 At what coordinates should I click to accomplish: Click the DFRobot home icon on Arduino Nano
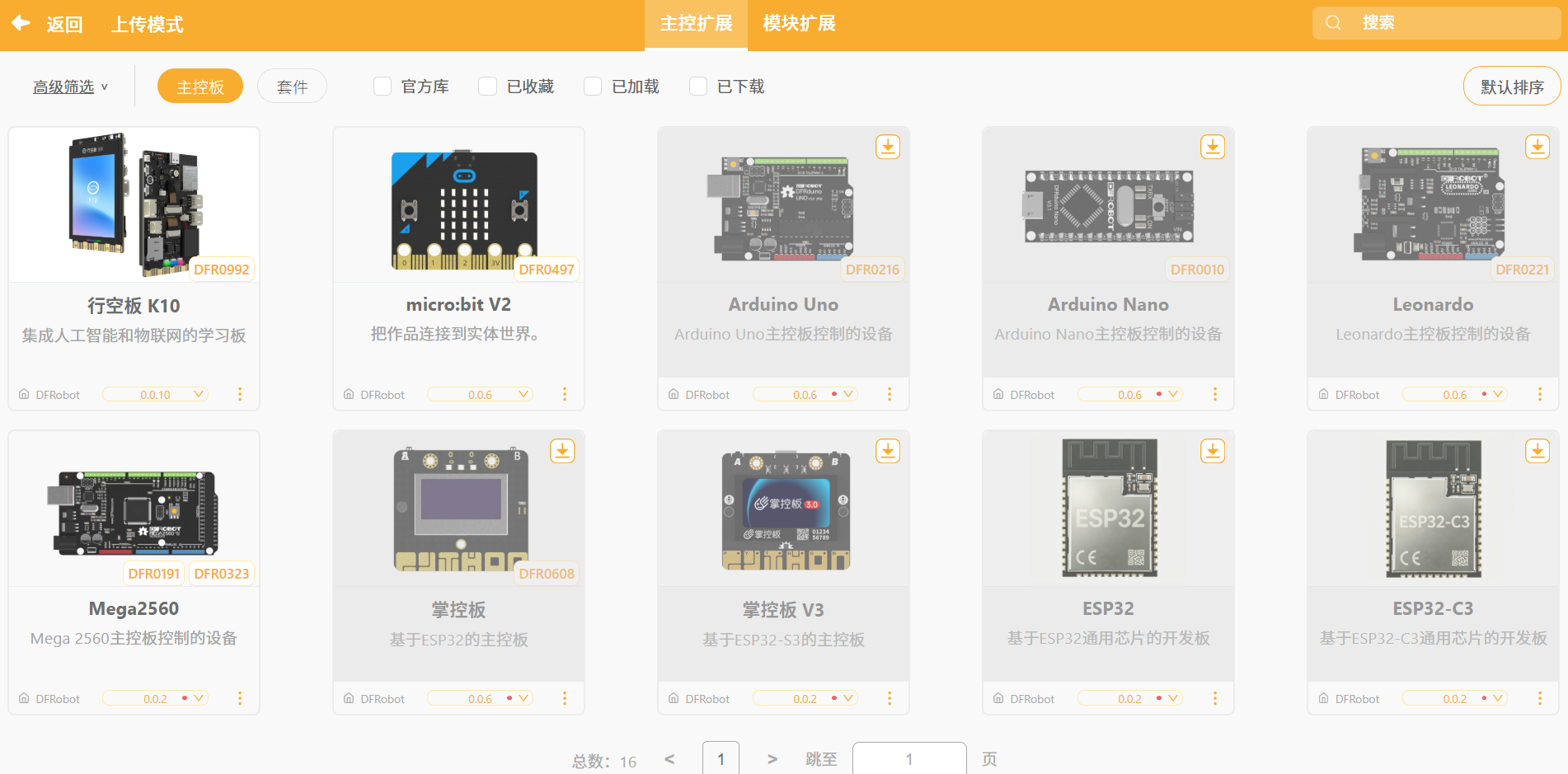point(998,394)
